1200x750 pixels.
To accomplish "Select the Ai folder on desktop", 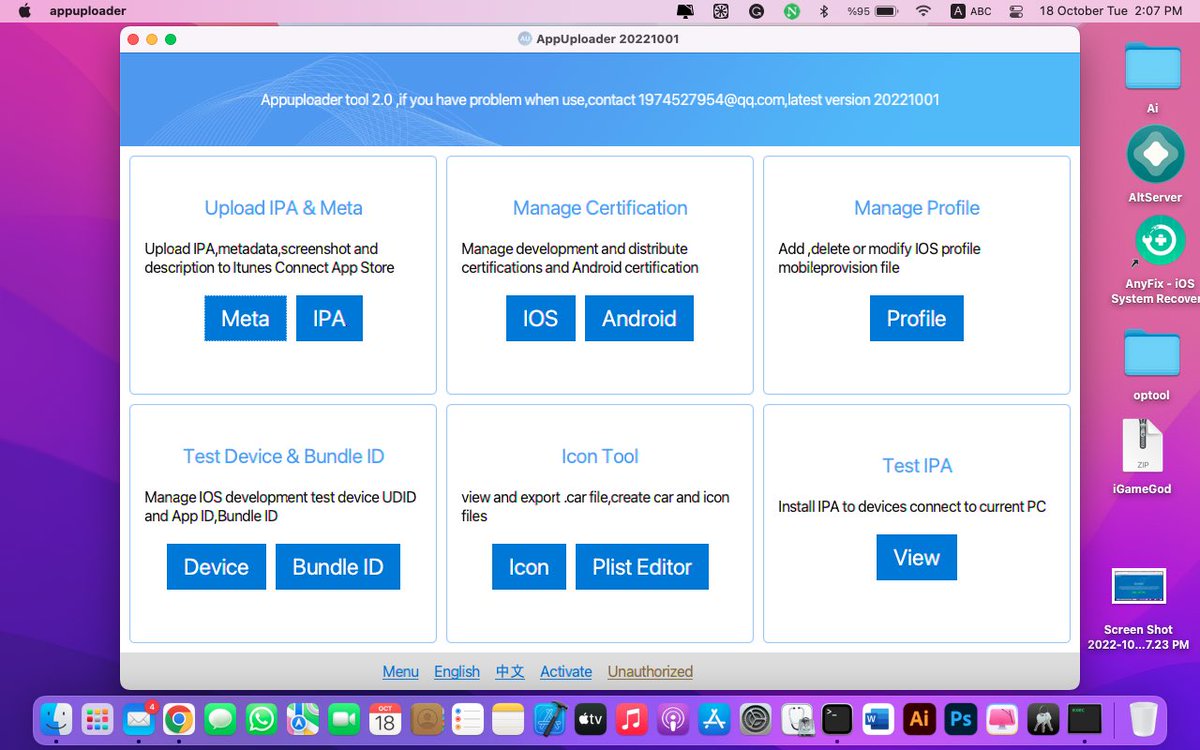I will [1152, 68].
